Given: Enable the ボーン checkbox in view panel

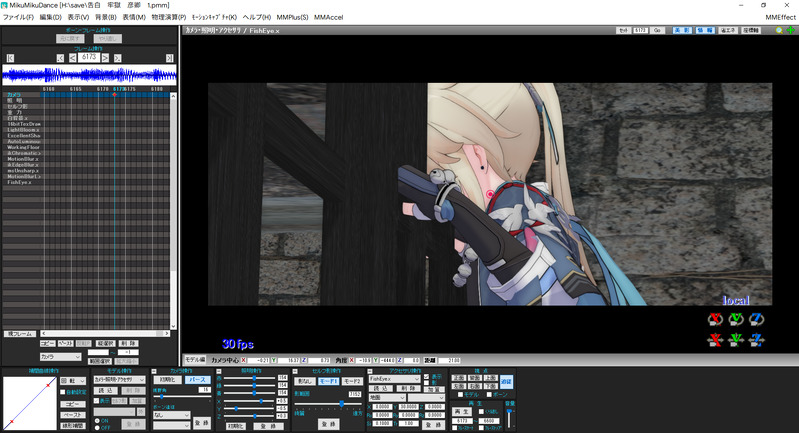Looking at the screenshot, I should (x=489, y=395).
